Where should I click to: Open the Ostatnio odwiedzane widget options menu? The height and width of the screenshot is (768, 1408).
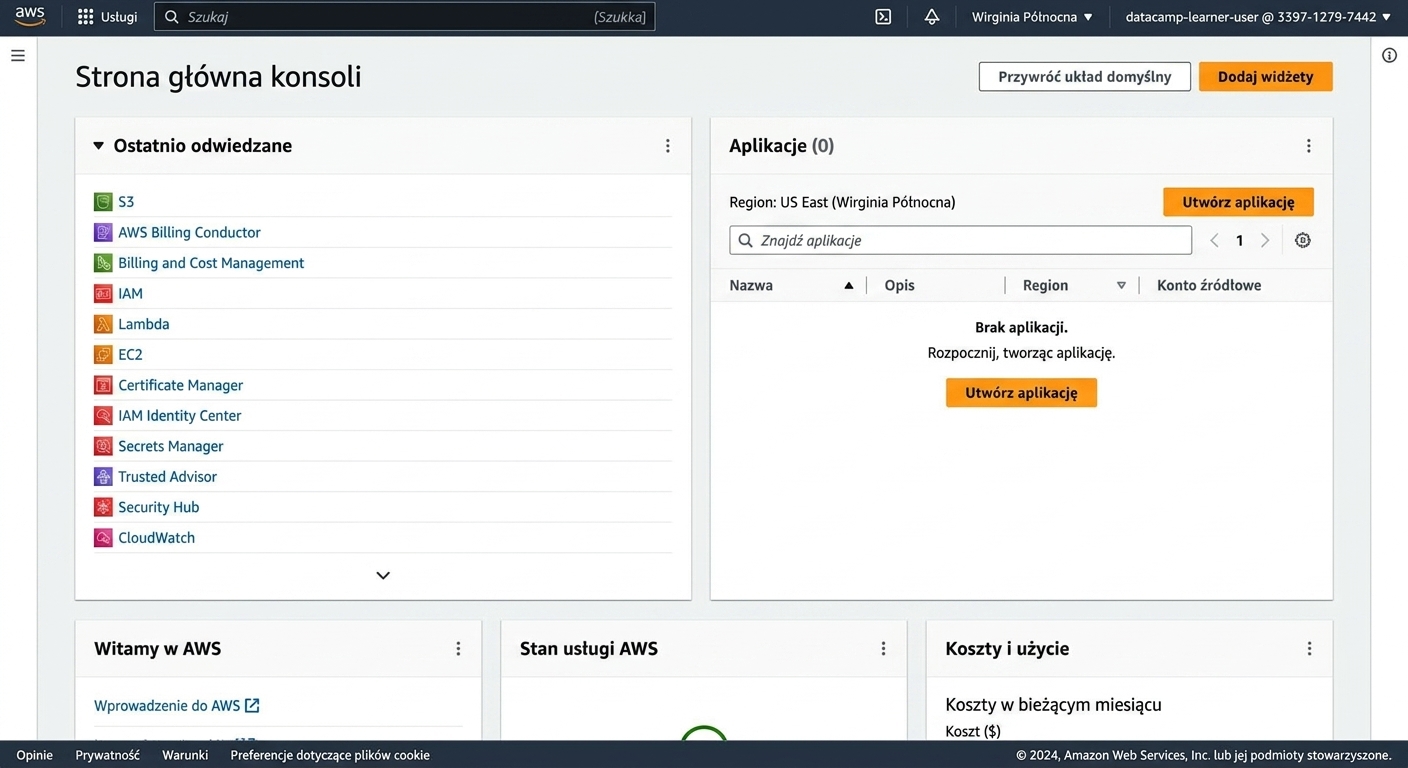[x=668, y=146]
